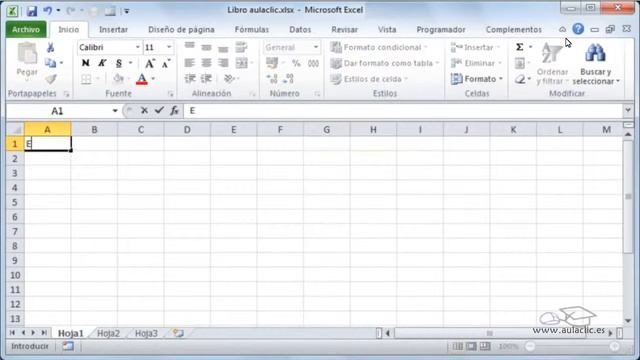
Task: Switch to the Vista tab
Action: 387,29
